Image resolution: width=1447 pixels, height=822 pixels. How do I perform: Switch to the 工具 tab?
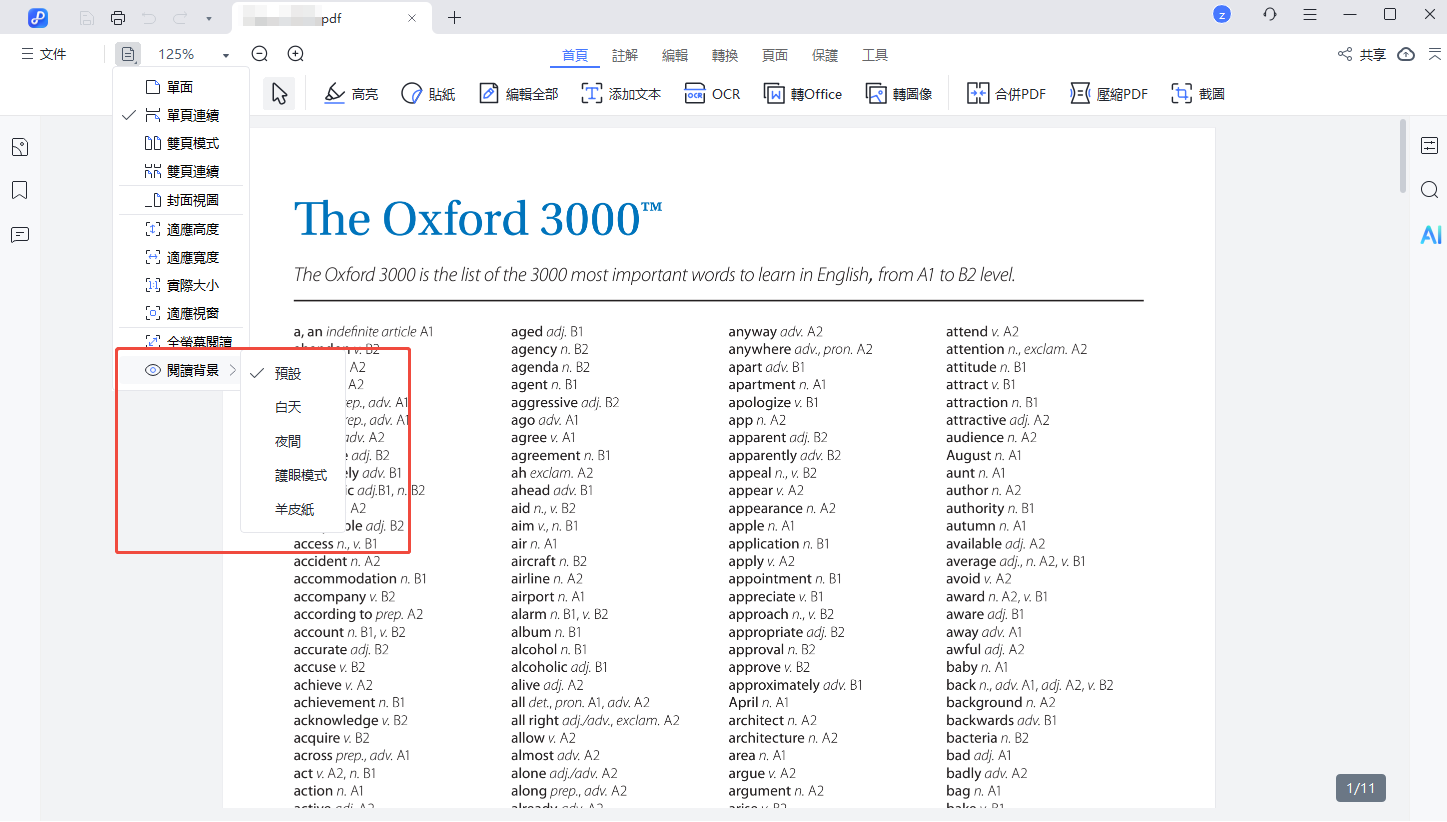pos(875,55)
